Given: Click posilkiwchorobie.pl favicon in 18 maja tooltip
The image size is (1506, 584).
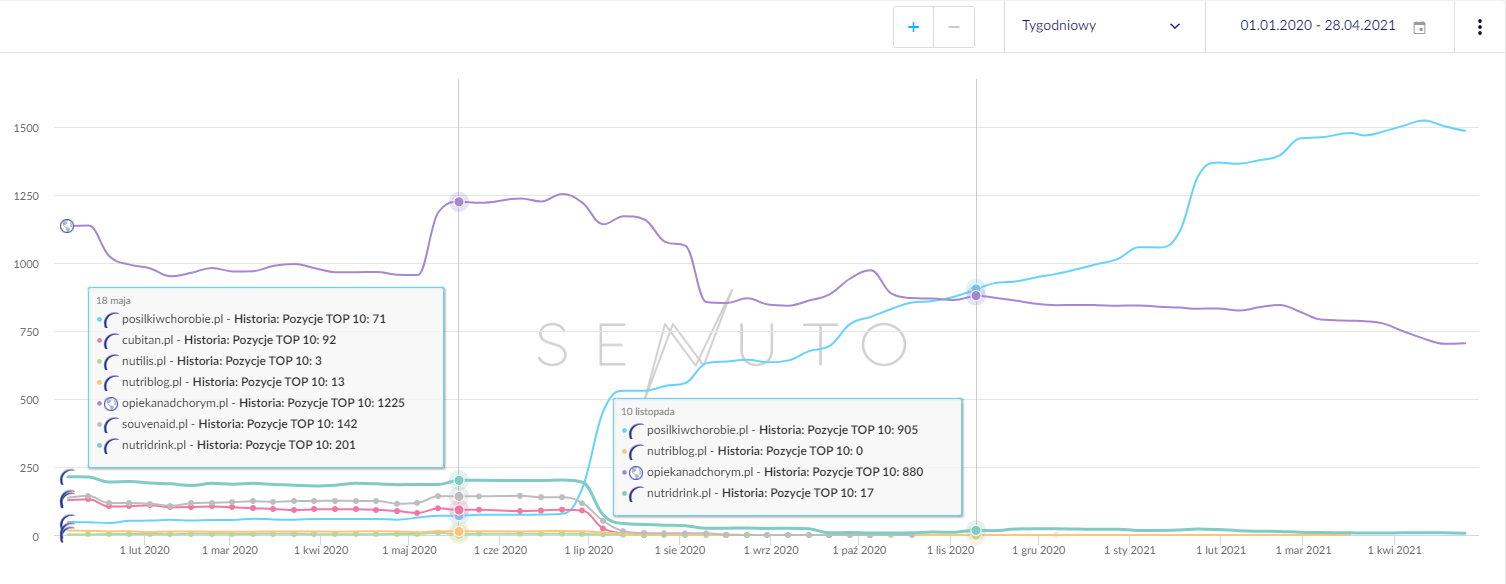Looking at the screenshot, I should [x=112, y=319].
